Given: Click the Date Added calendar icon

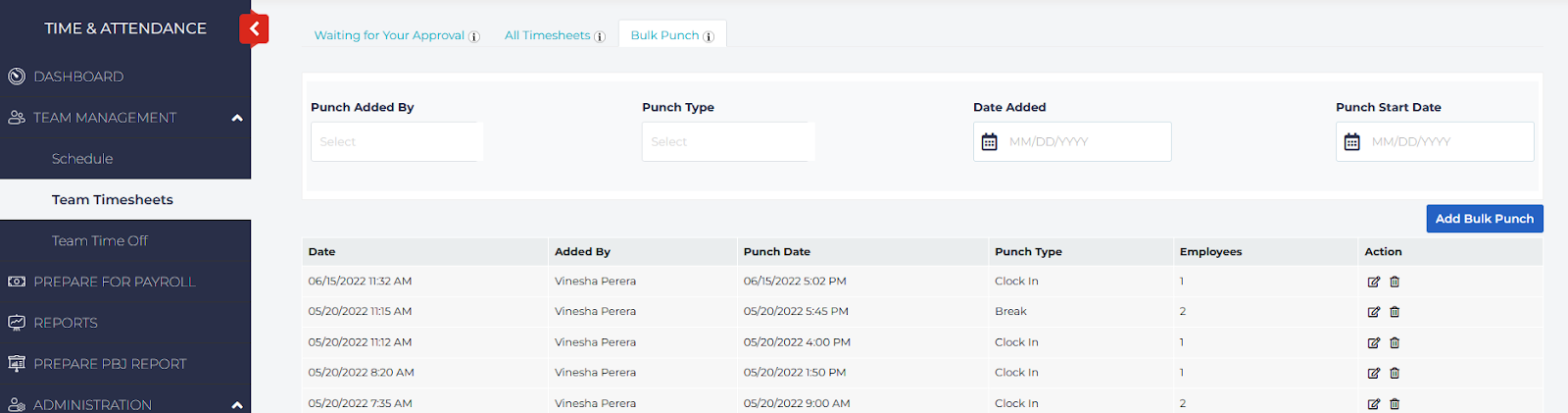Looking at the screenshot, I should point(990,142).
